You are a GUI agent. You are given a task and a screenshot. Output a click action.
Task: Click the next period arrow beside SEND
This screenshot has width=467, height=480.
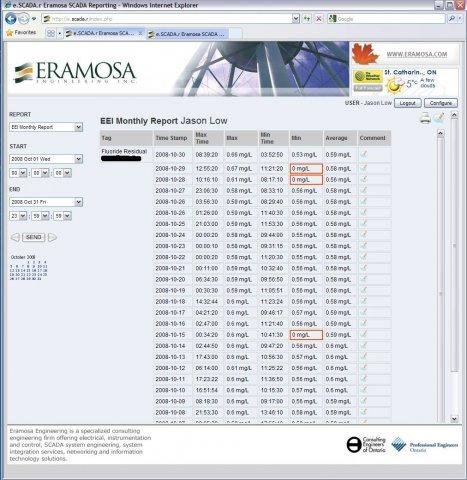click(x=52, y=237)
